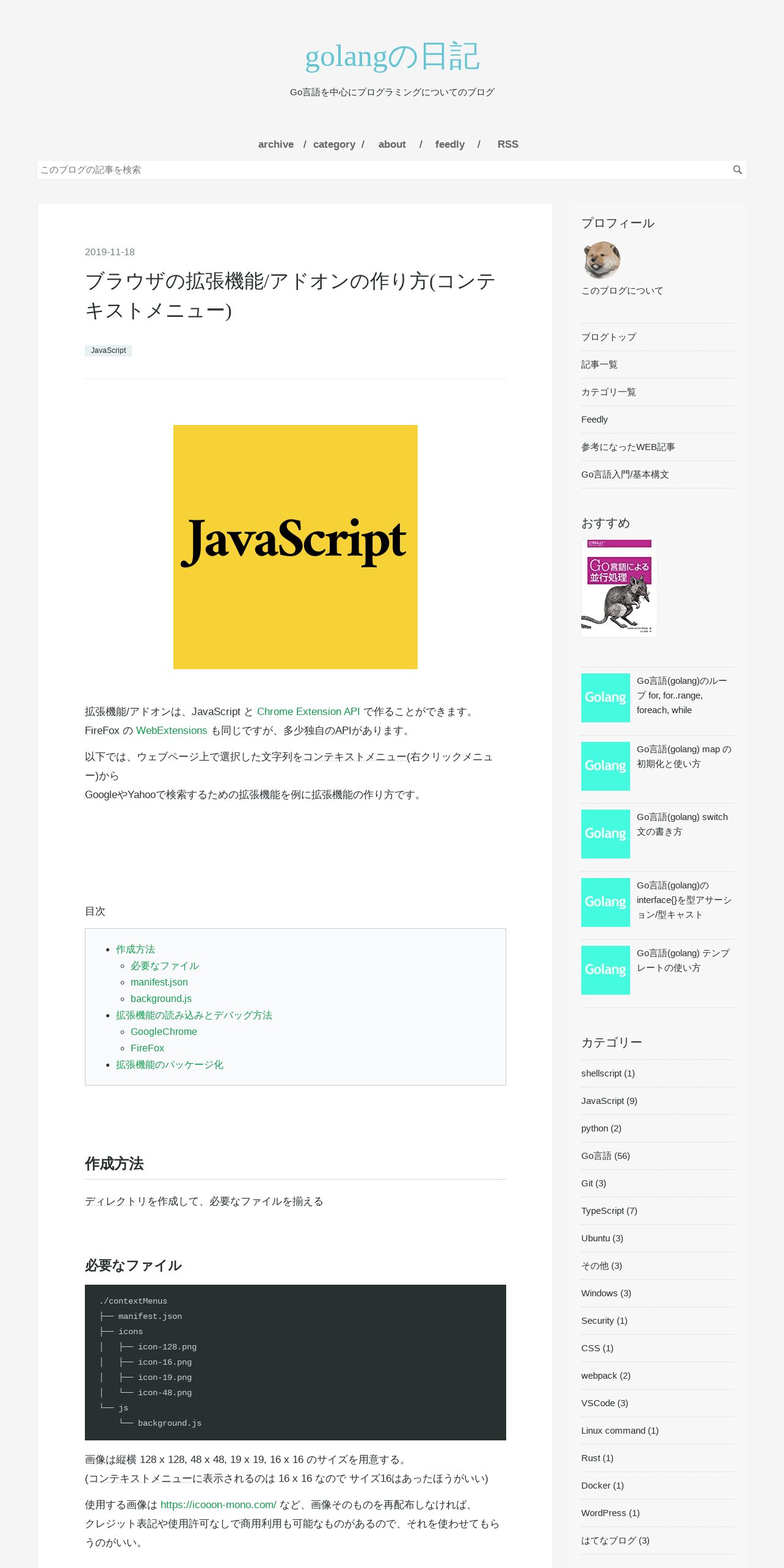The image size is (784, 1568).
Task: Follow the Chrome Extension API link
Action: 308,711
